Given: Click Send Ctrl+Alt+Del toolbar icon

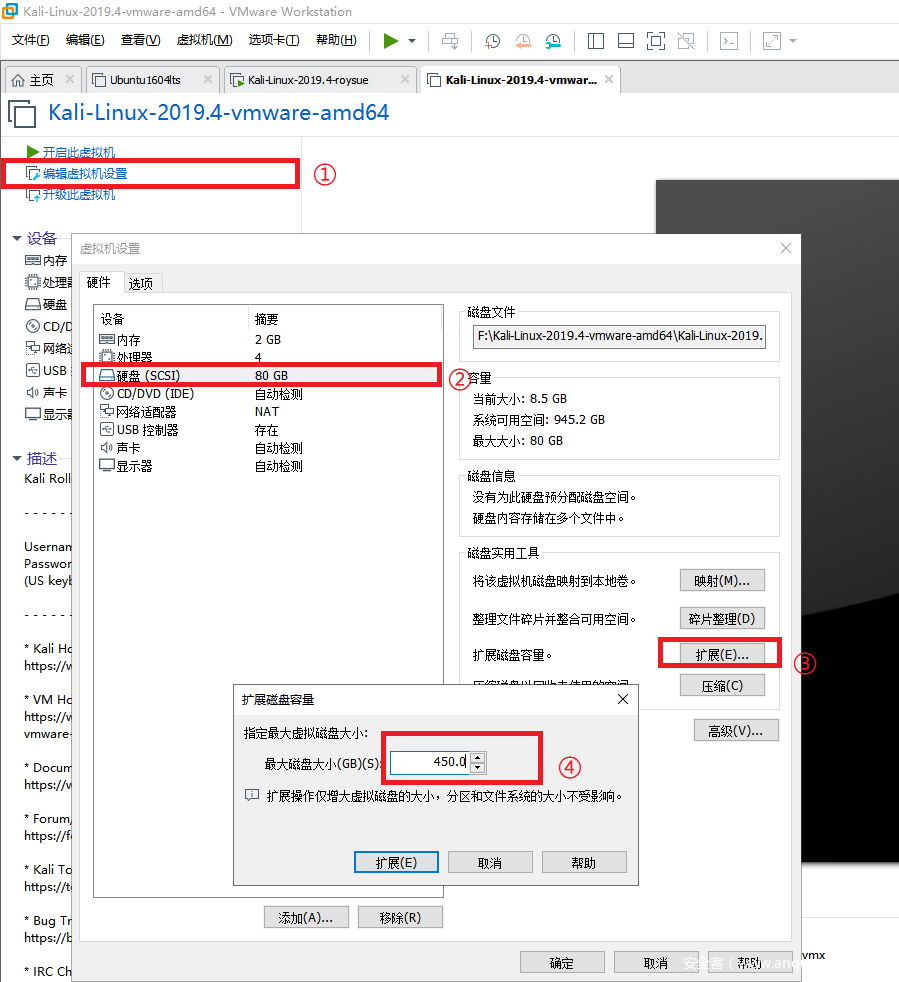Looking at the screenshot, I should [x=450, y=41].
